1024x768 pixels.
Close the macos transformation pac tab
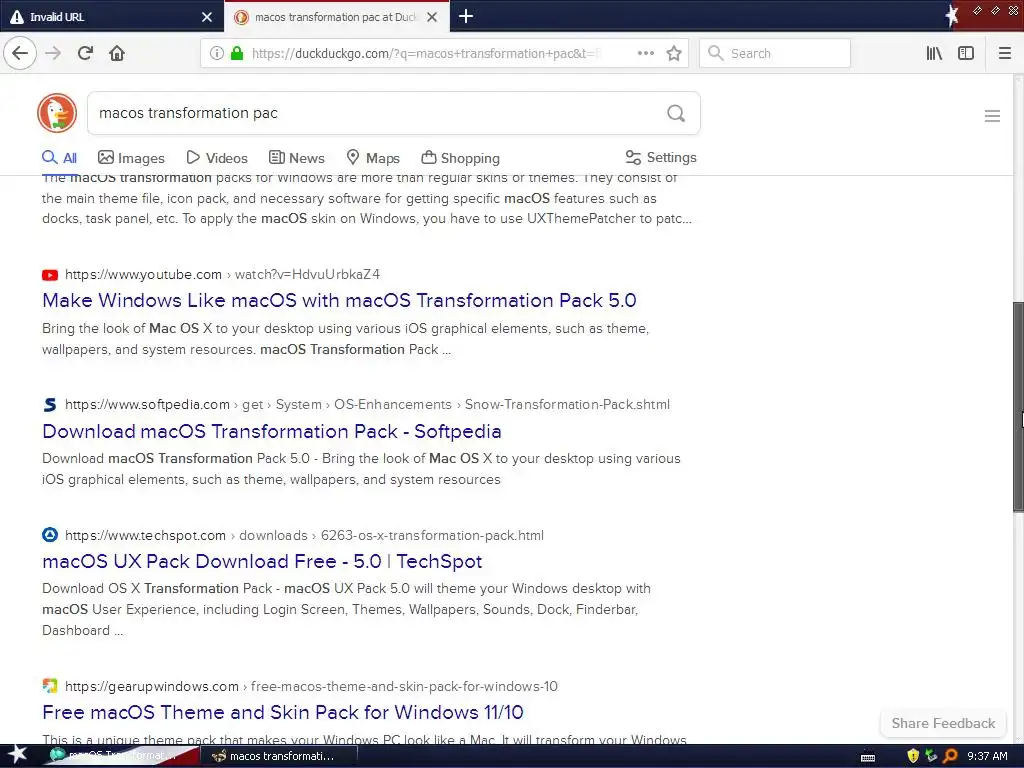tap(432, 17)
